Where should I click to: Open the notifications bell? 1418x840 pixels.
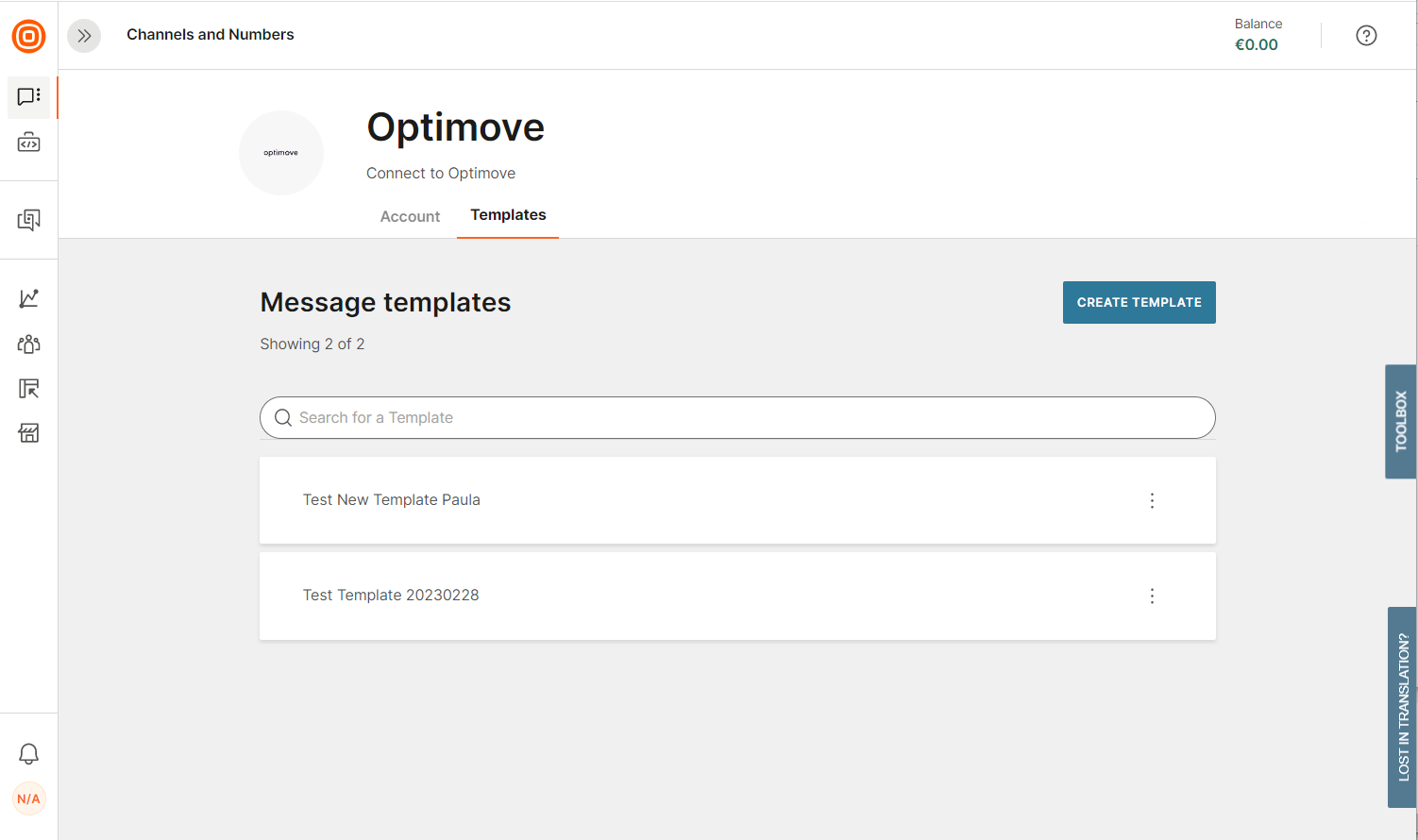pyautogui.click(x=28, y=753)
